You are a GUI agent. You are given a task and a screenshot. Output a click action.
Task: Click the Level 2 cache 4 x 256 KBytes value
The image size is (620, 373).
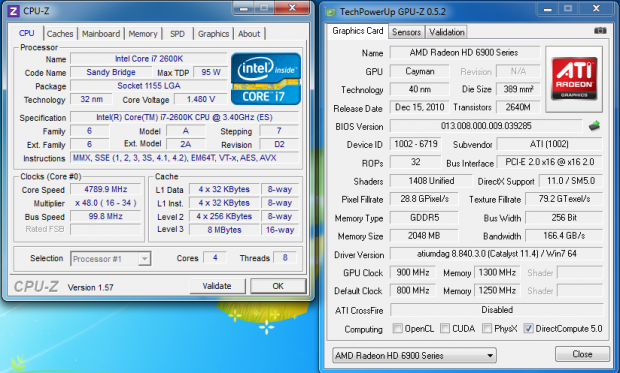click(x=224, y=216)
